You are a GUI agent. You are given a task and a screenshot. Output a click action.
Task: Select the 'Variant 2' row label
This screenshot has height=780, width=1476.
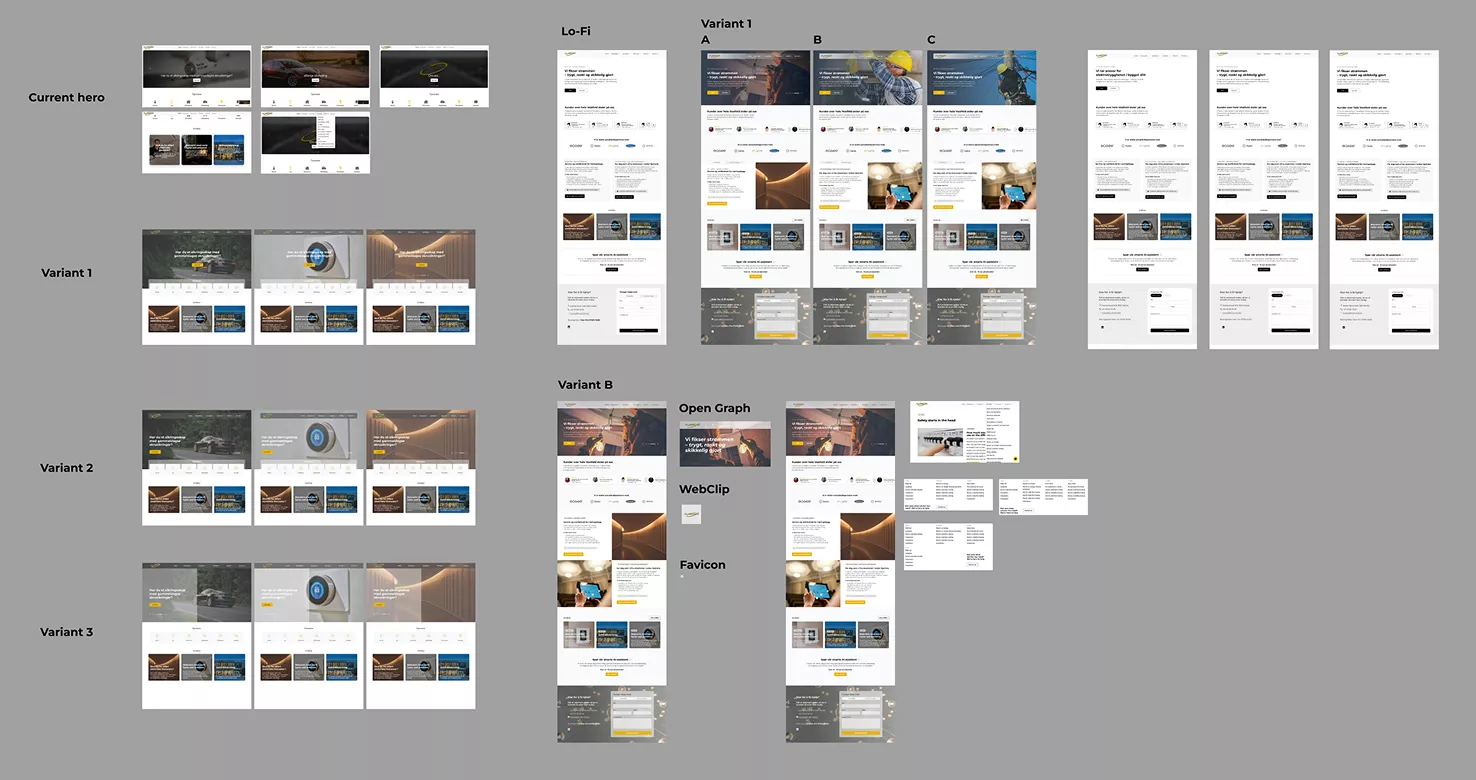[67, 468]
